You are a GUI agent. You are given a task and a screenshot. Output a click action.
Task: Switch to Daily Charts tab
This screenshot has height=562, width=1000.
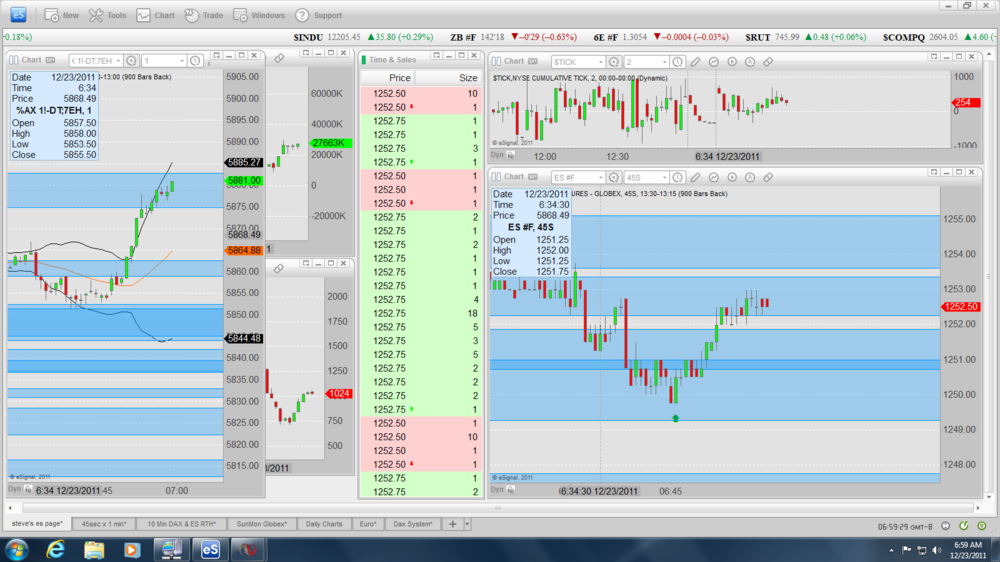coord(324,524)
